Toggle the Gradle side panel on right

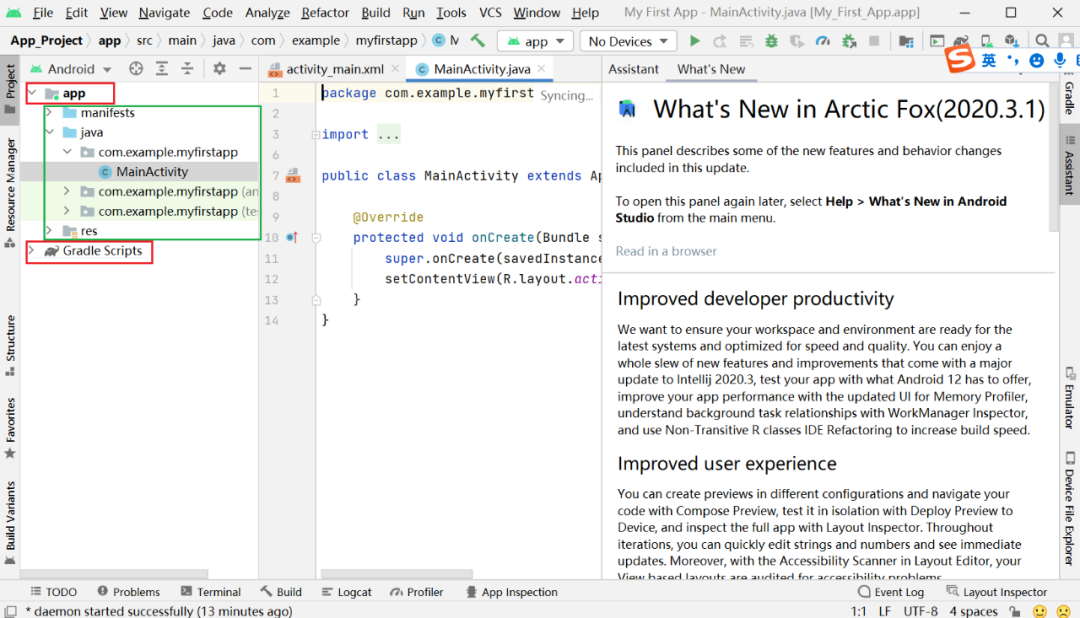coord(1069,97)
